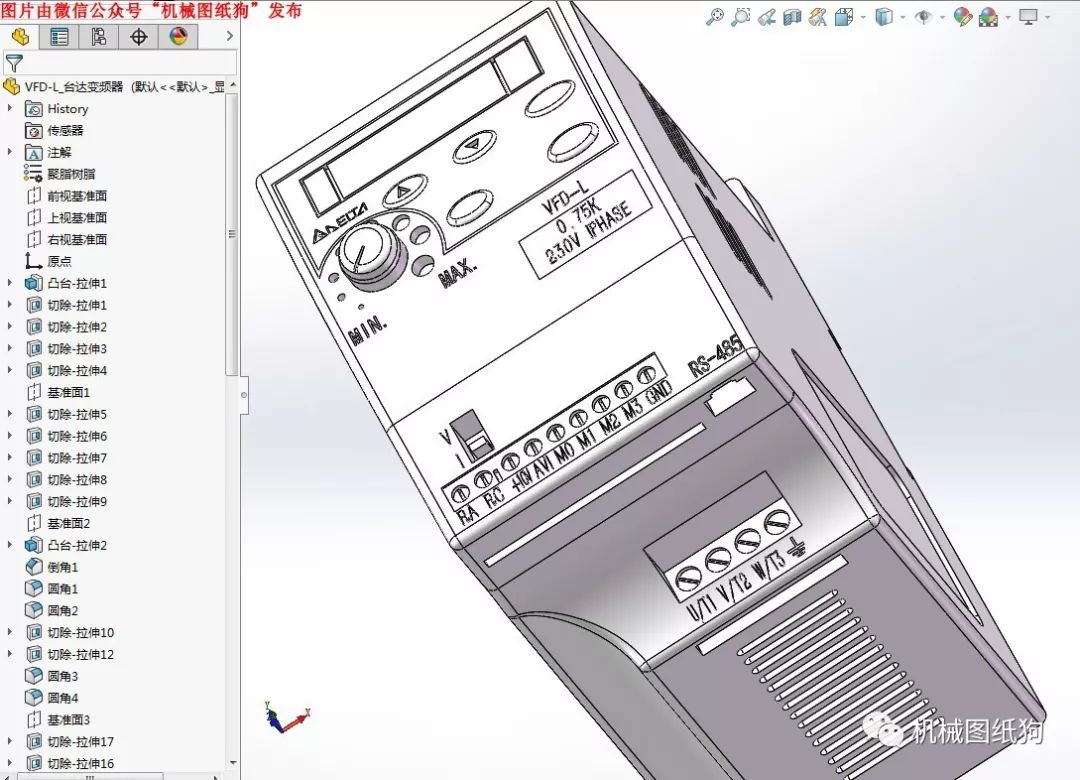Open the View Orientation dropdown arrow
This screenshot has height=780, width=1080.
pos(863,17)
